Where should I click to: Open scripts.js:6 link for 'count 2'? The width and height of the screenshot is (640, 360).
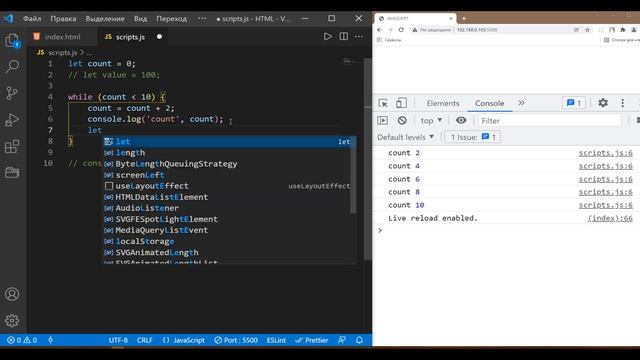605,153
